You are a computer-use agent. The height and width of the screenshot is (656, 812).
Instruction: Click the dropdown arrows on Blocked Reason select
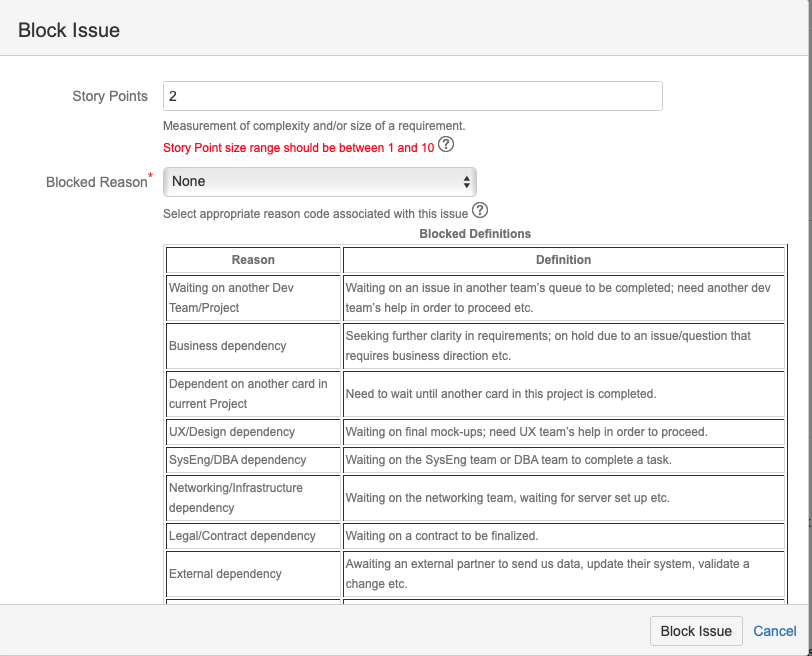pos(466,182)
